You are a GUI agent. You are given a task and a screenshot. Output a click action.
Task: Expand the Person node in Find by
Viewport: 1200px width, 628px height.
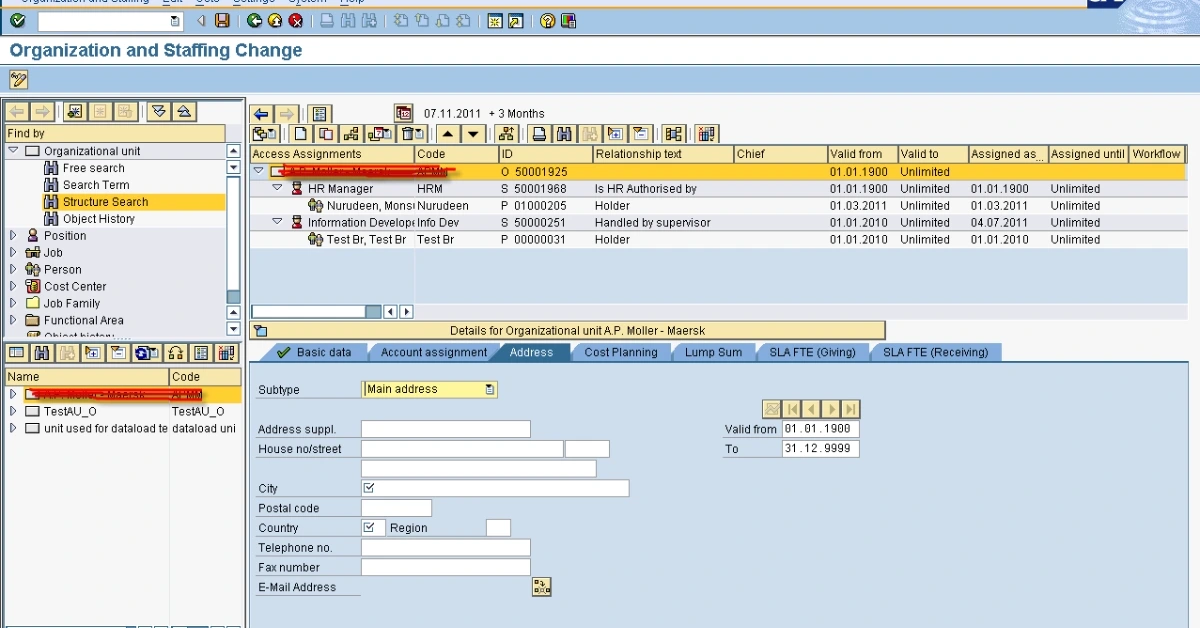click(x=13, y=270)
